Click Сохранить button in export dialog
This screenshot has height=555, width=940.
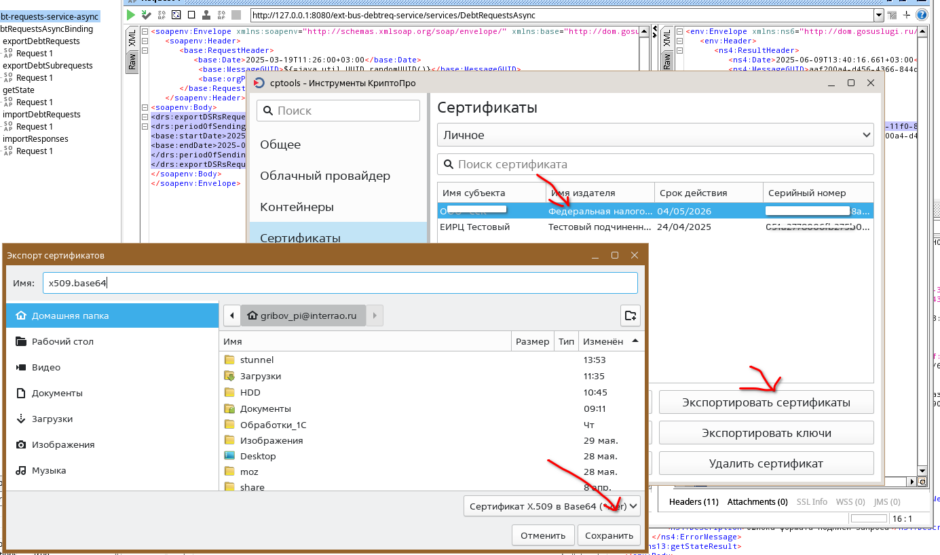pos(609,535)
